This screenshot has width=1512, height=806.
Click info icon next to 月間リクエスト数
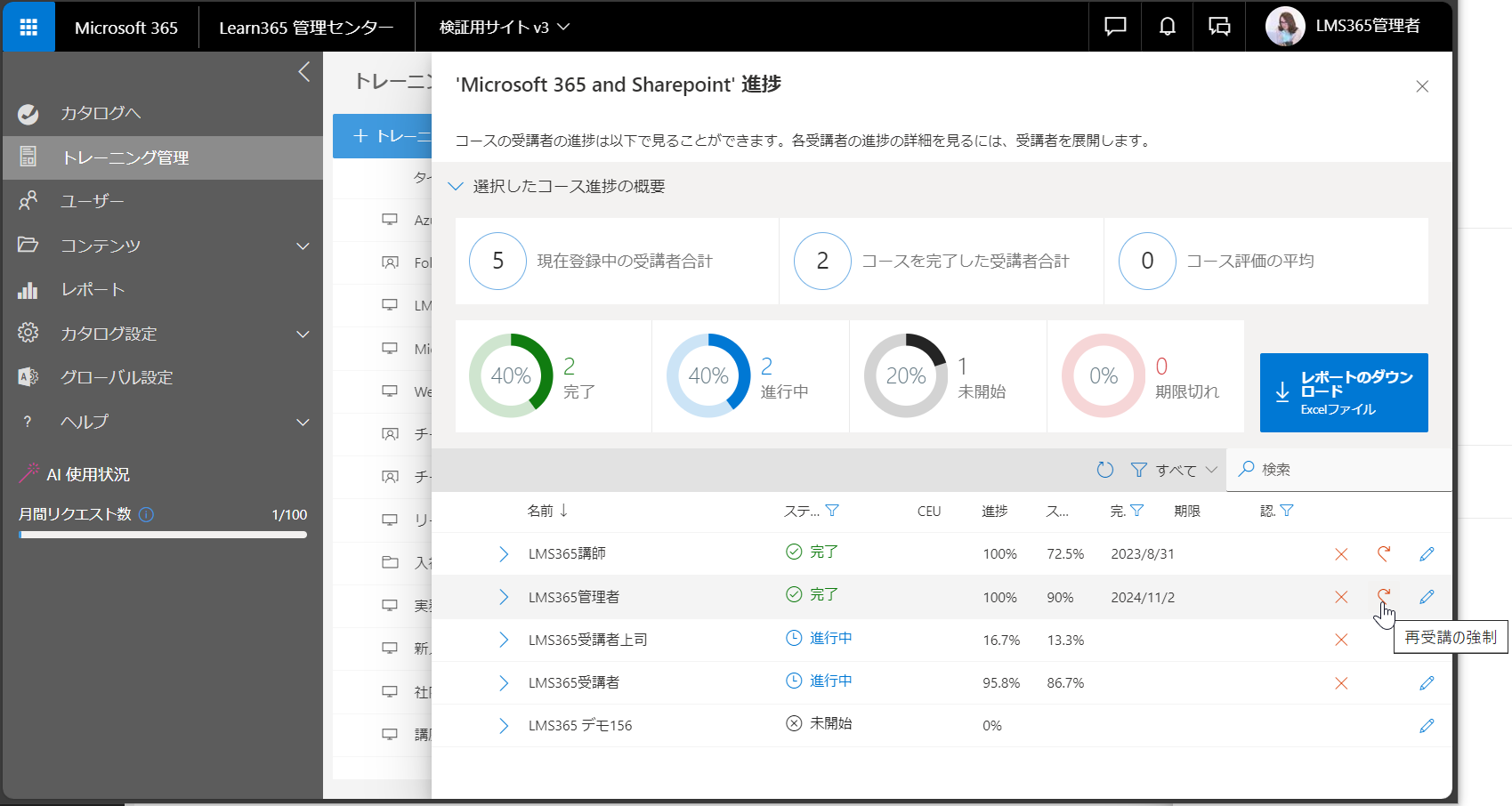click(x=147, y=514)
